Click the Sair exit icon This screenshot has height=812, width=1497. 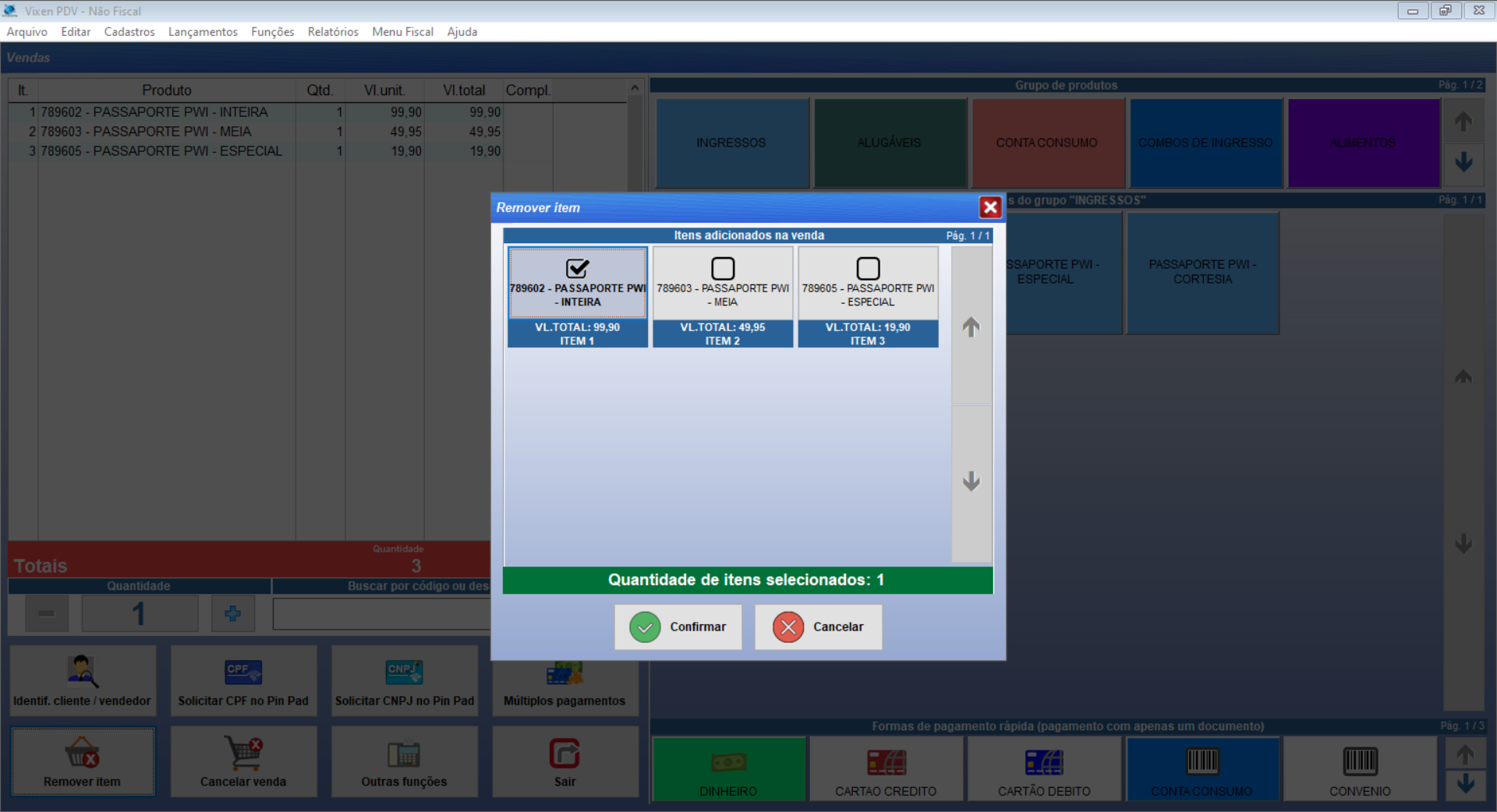click(564, 753)
